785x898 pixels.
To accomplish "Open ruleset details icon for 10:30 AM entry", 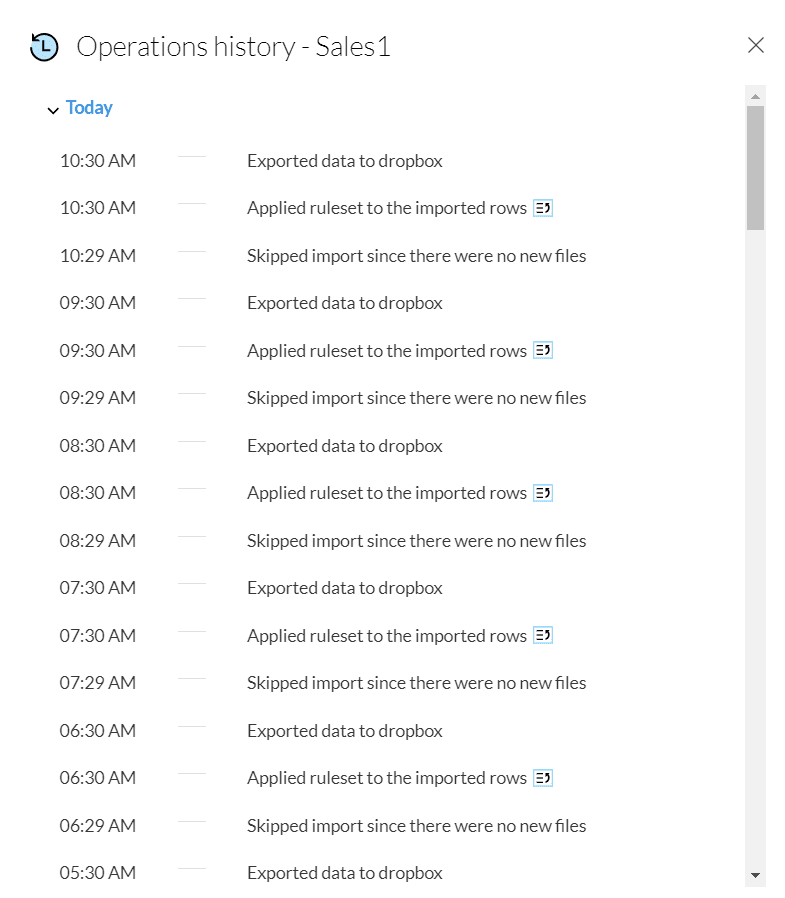I will coord(543,208).
